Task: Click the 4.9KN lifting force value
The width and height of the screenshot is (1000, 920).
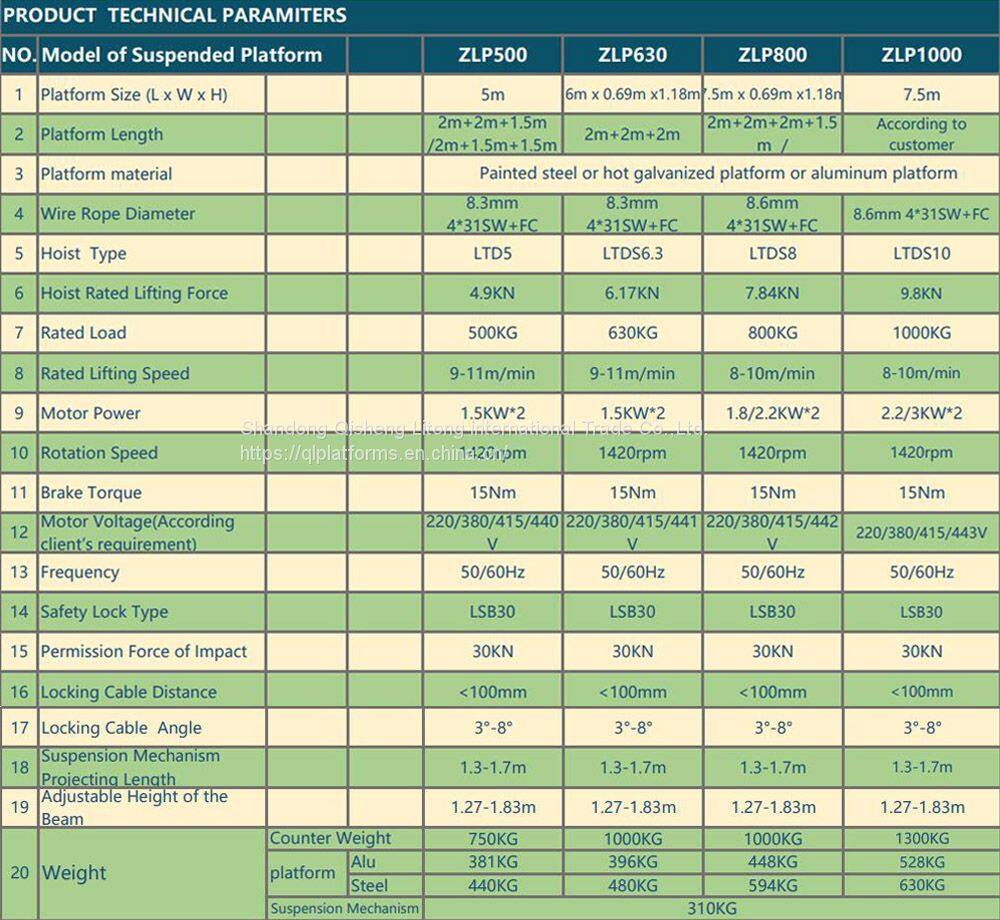Action: click(x=491, y=294)
